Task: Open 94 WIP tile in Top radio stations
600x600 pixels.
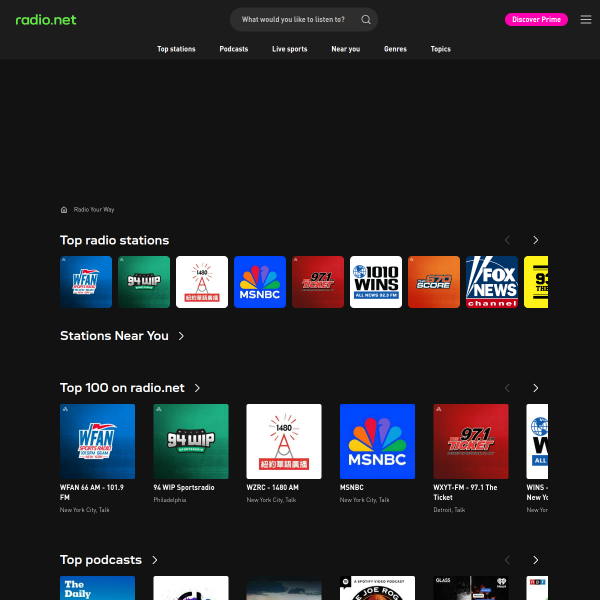Action: click(x=144, y=282)
